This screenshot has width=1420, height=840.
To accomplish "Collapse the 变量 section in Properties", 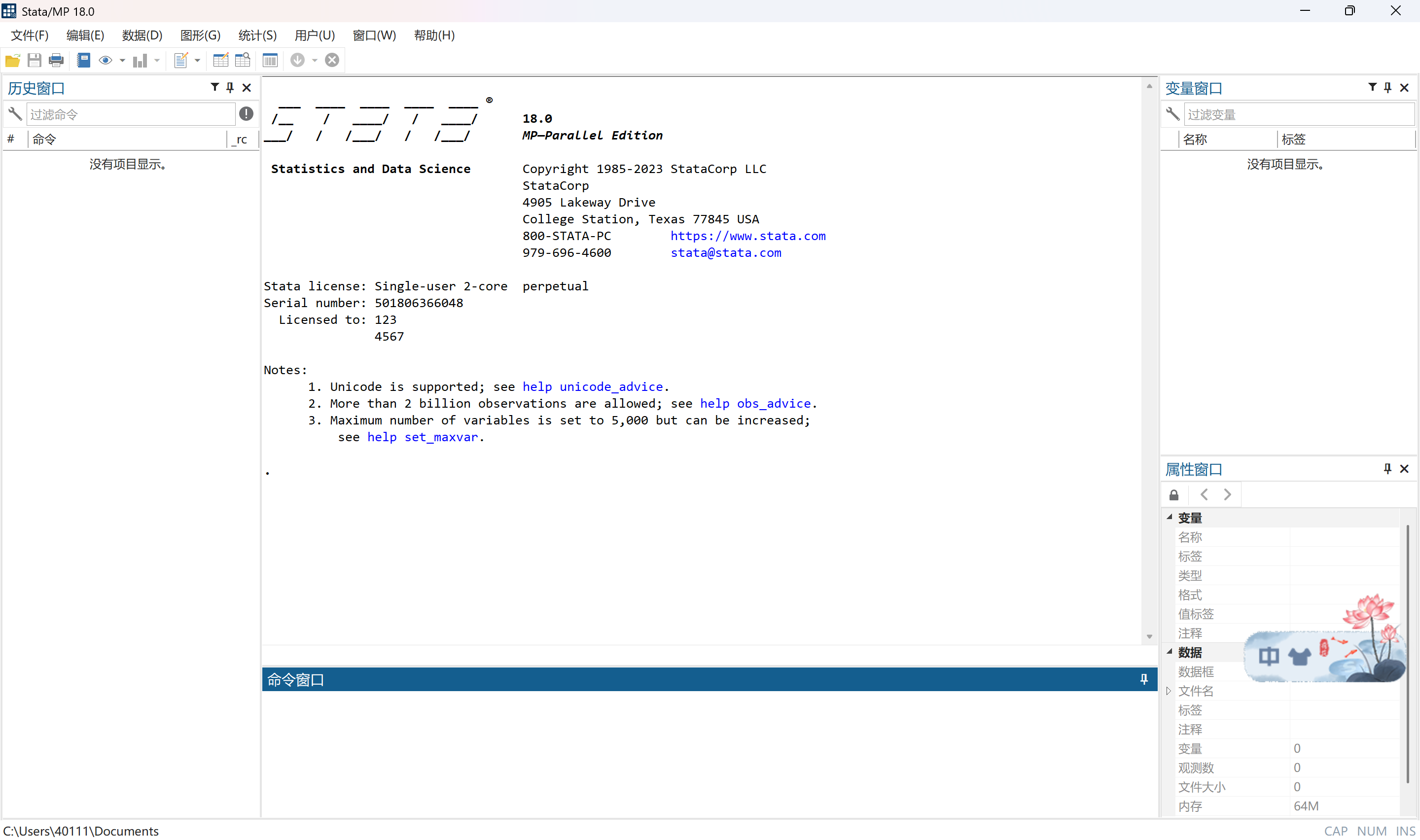I will (x=1169, y=517).
